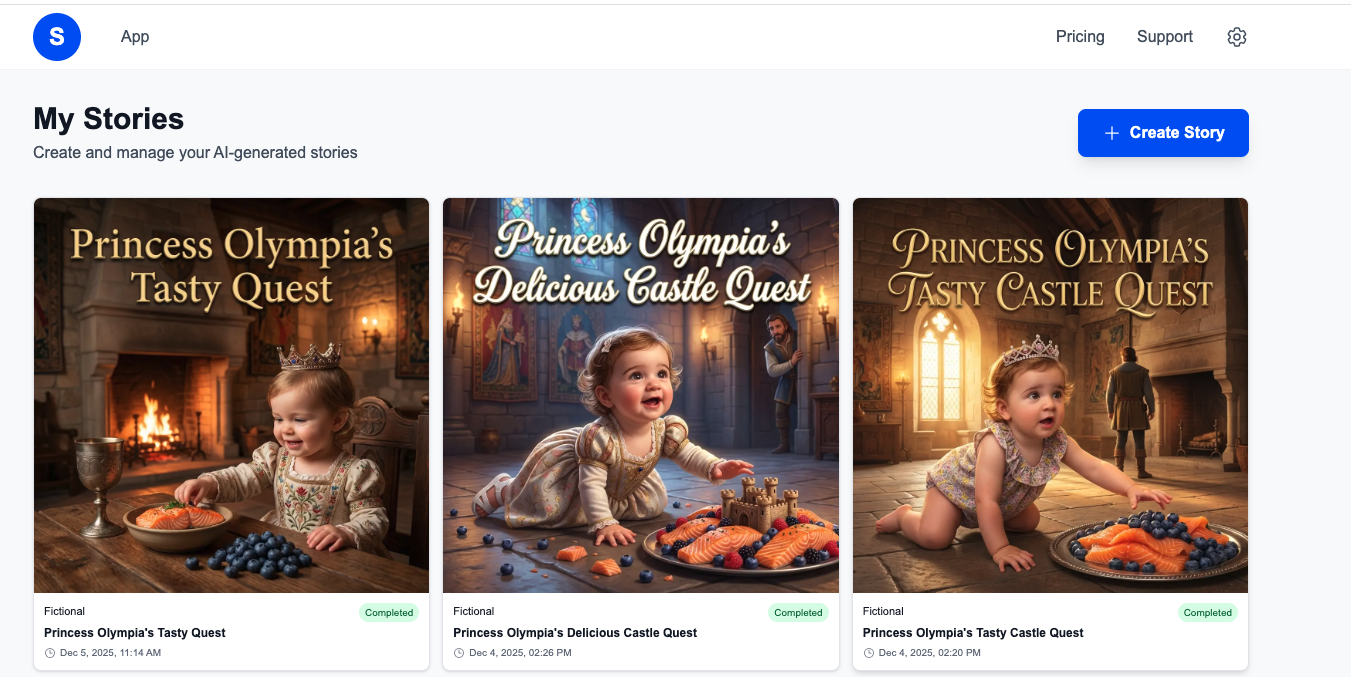
Task: Open the Pricing page
Action: (1080, 36)
